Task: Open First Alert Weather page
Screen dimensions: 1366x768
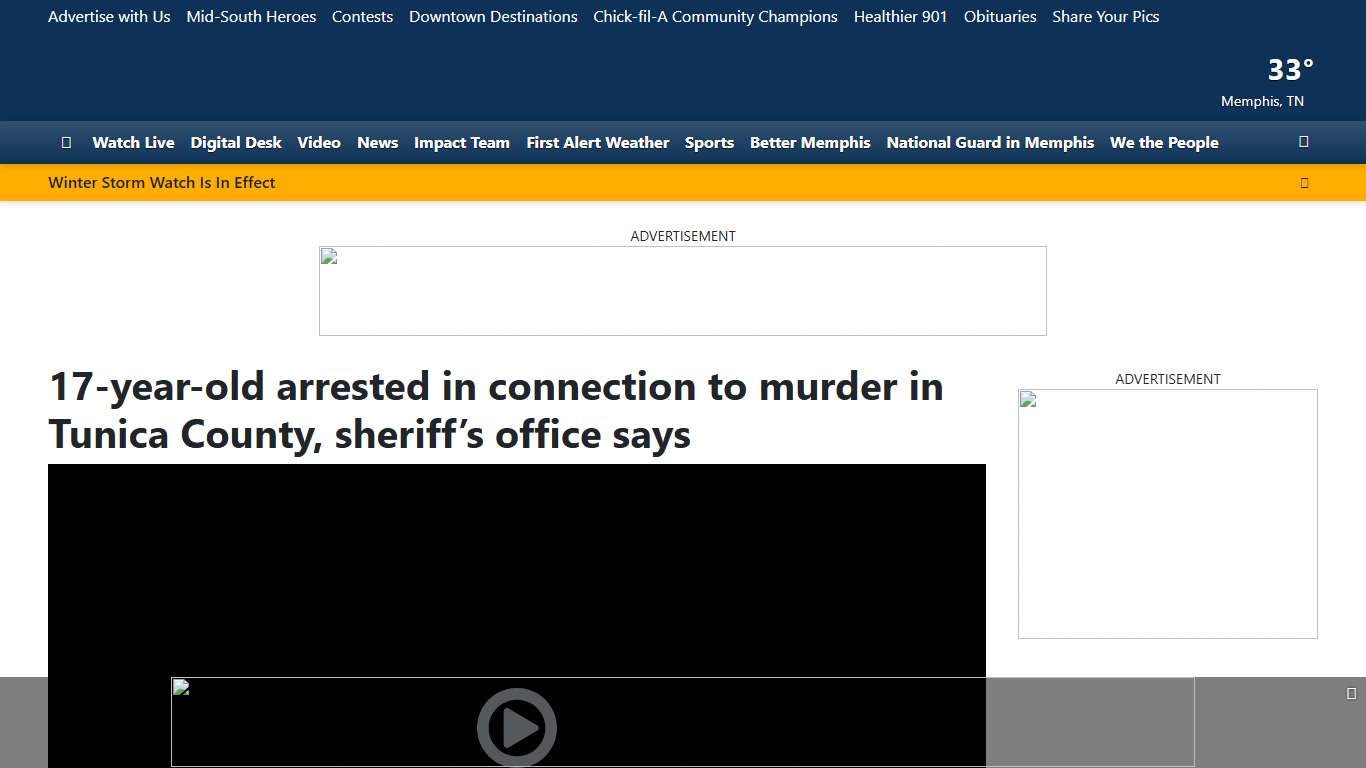Action: [597, 142]
